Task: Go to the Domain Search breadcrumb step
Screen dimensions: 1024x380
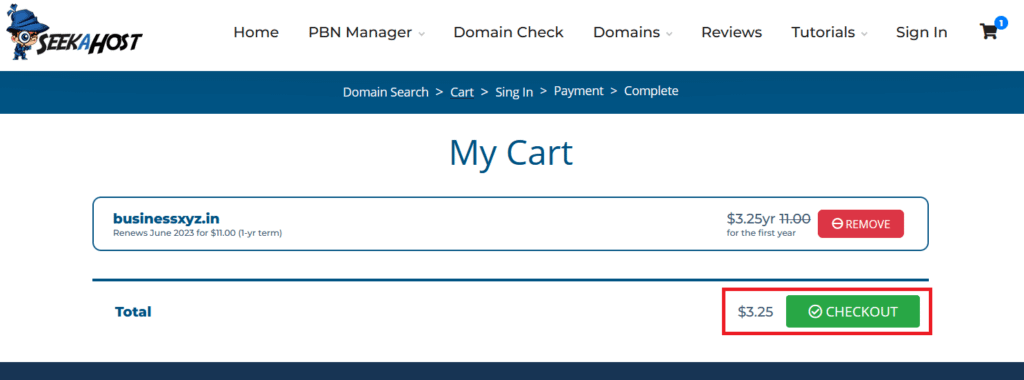Action: pyautogui.click(x=385, y=92)
